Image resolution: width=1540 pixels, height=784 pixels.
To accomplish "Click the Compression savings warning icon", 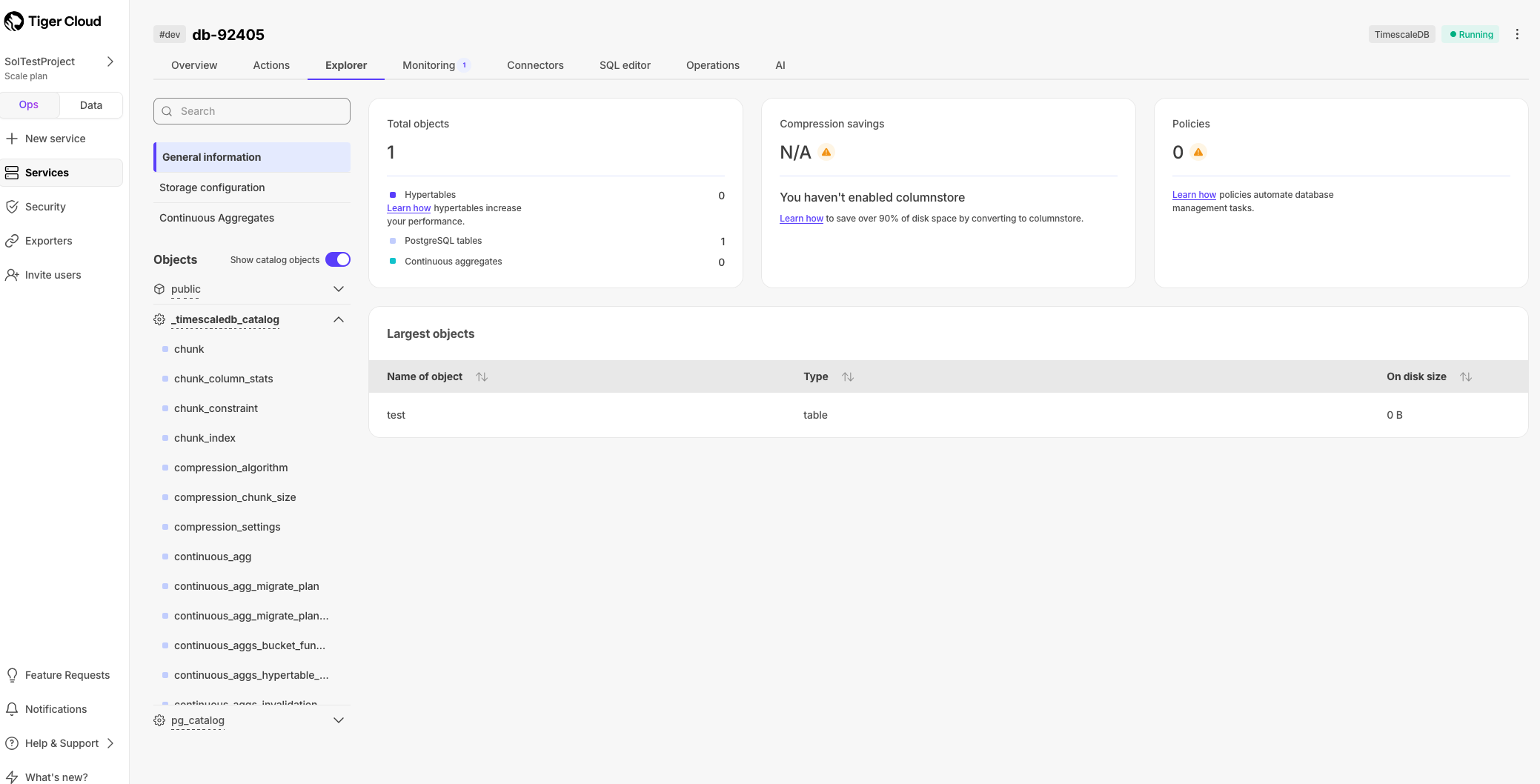I will point(826,153).
